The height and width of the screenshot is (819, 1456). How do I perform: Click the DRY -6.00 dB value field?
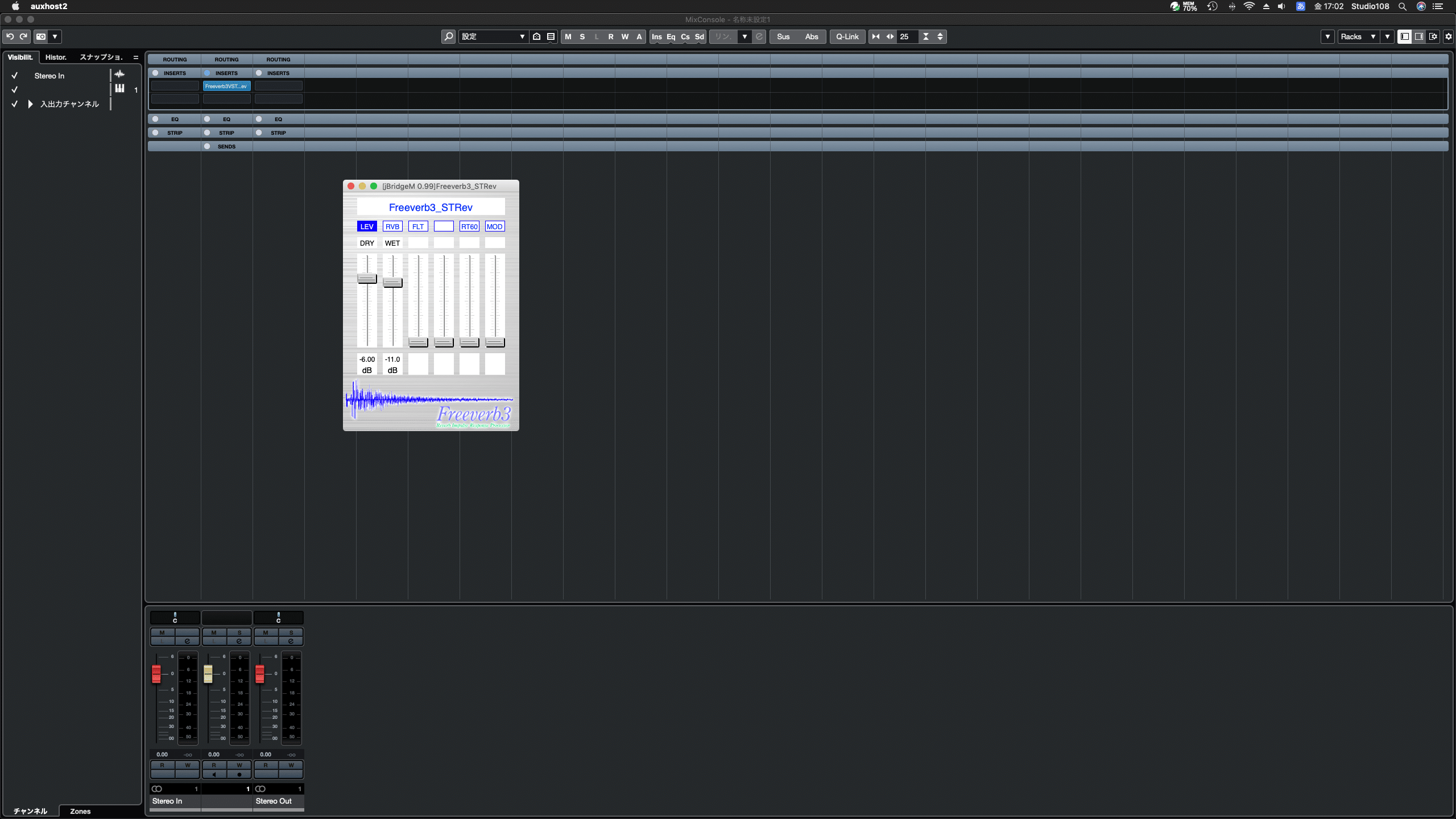[367, 359]
